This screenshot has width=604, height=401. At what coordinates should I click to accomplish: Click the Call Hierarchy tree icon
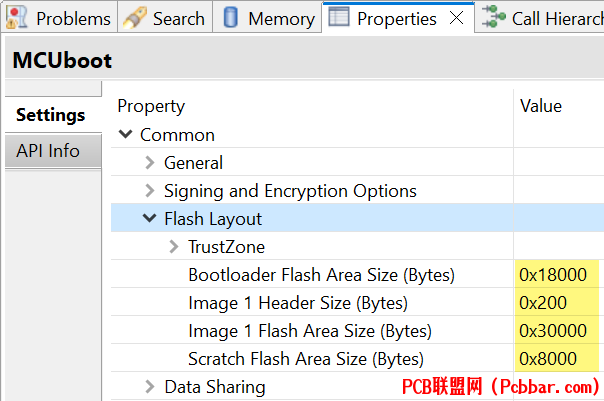[494, 17]
